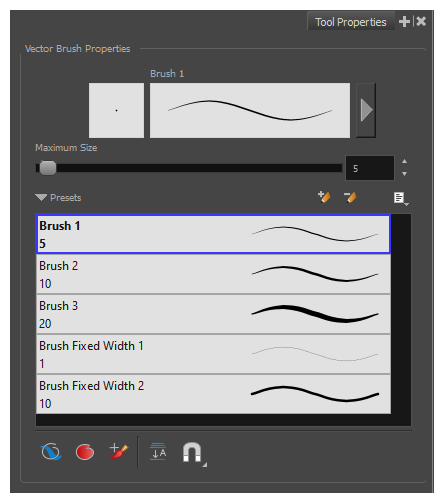Select the Brush 2 preset
This screenshot has width=444, height=503.
(213, 274)
